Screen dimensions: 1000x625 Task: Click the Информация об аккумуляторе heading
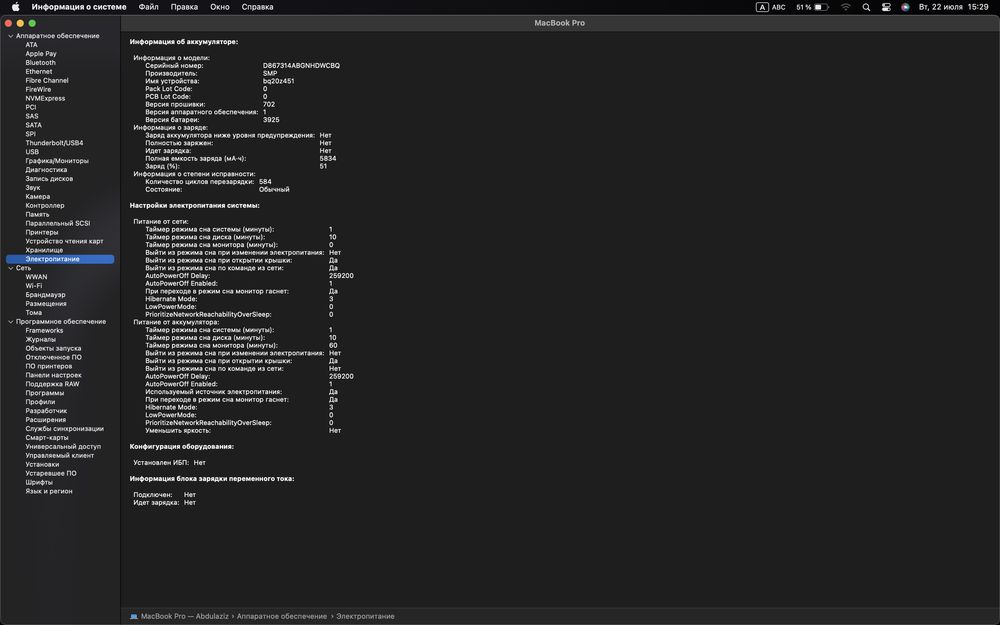tap(184, 42)
